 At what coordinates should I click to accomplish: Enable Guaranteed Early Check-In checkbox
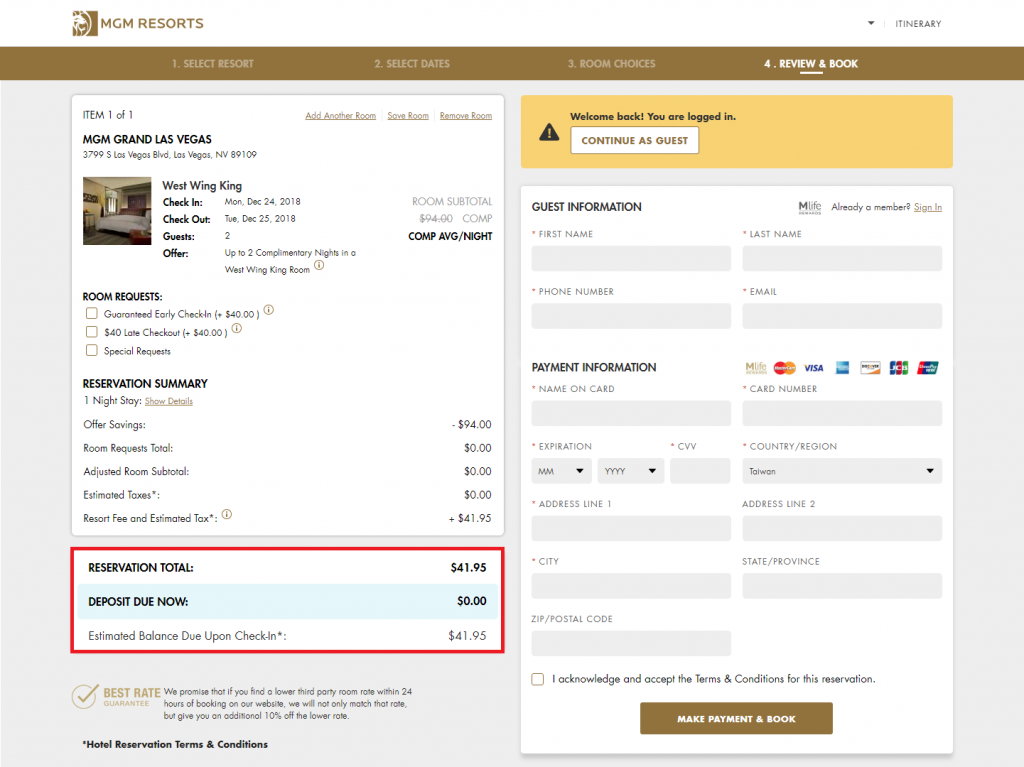(x=92, y=314)
